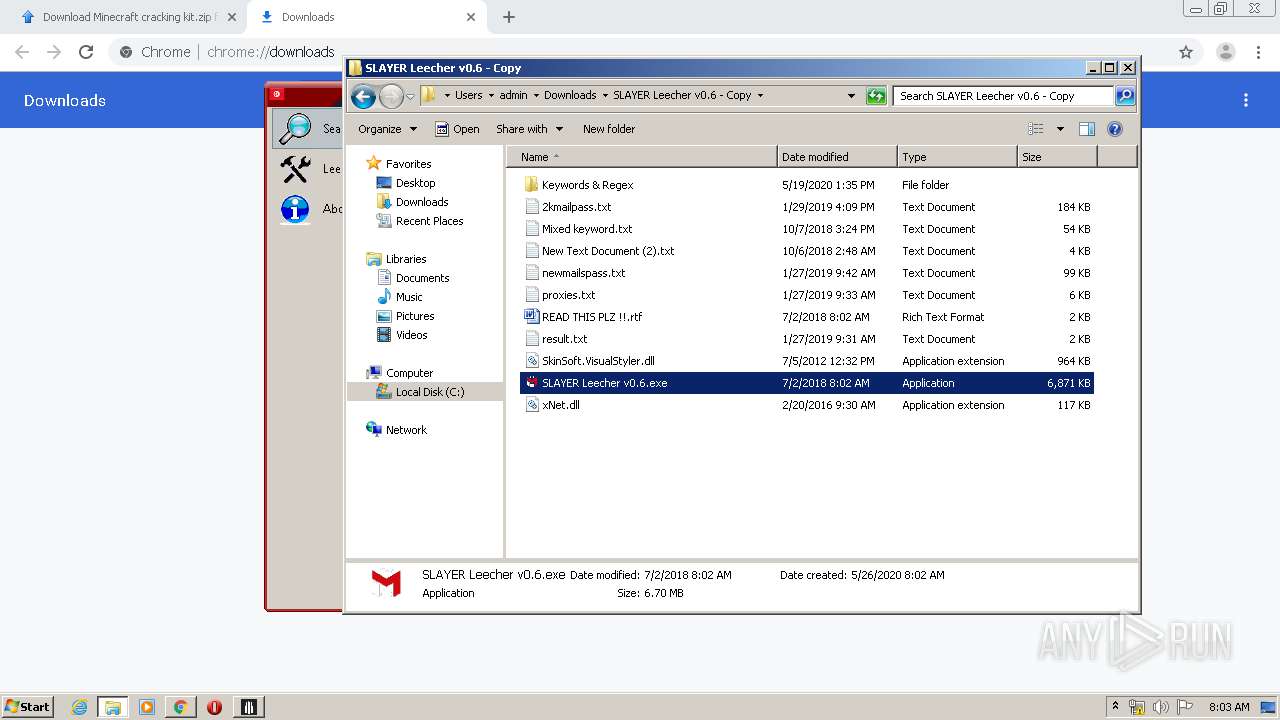1280x720 pixels.
Task: Click the Search SLAYER Leecher v0.6 - Copy field
Action: coord(1003,96)
